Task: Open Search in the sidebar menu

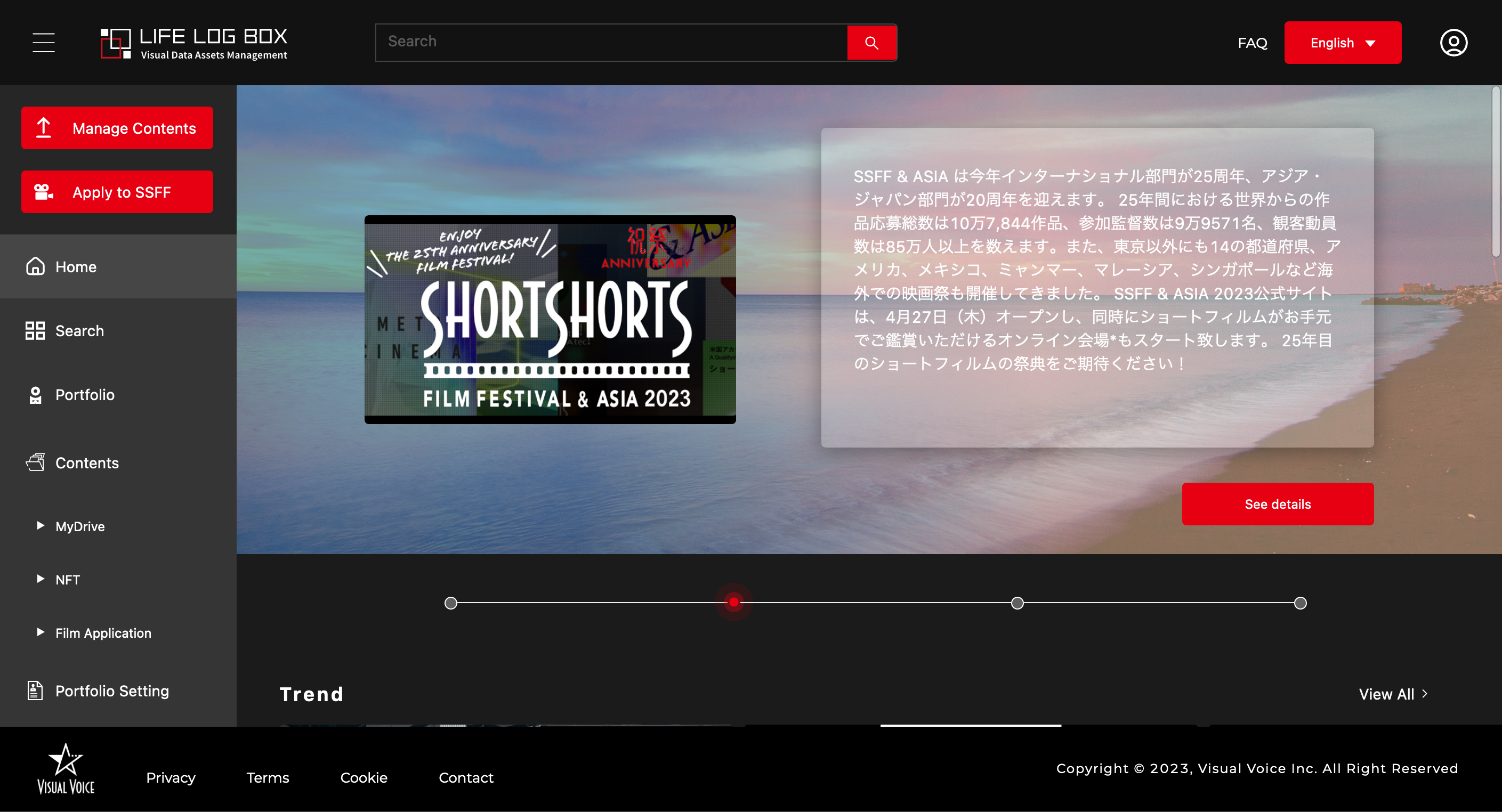Action: [118, 330]
